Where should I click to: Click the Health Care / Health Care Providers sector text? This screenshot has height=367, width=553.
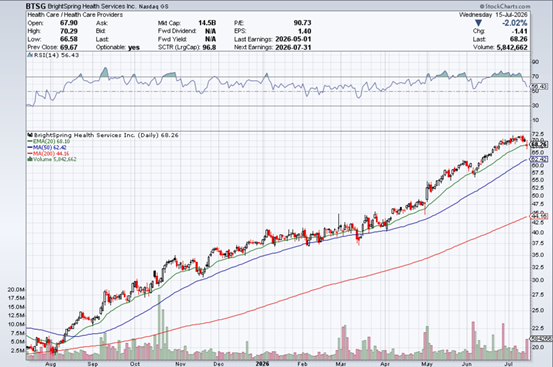pos(75,15)
